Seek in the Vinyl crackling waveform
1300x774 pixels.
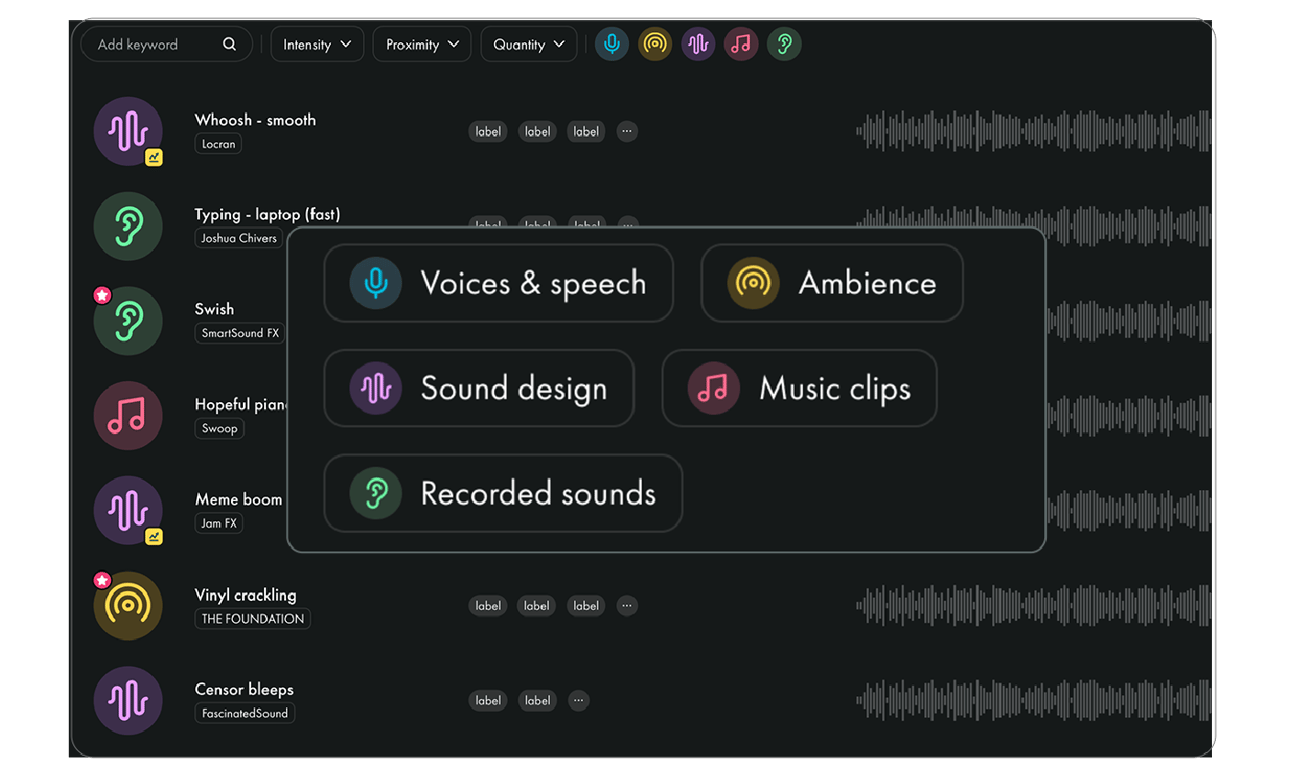[x=1033, y=605]
